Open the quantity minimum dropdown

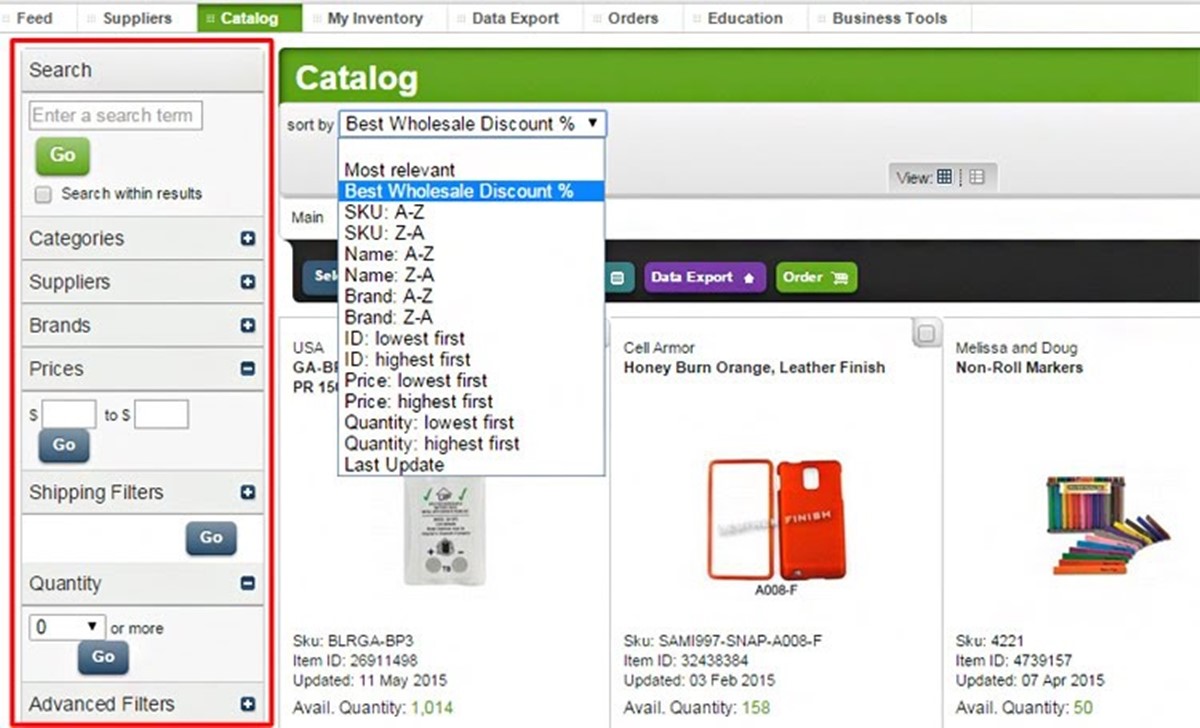pyautogui.click(x=67, y=627)
